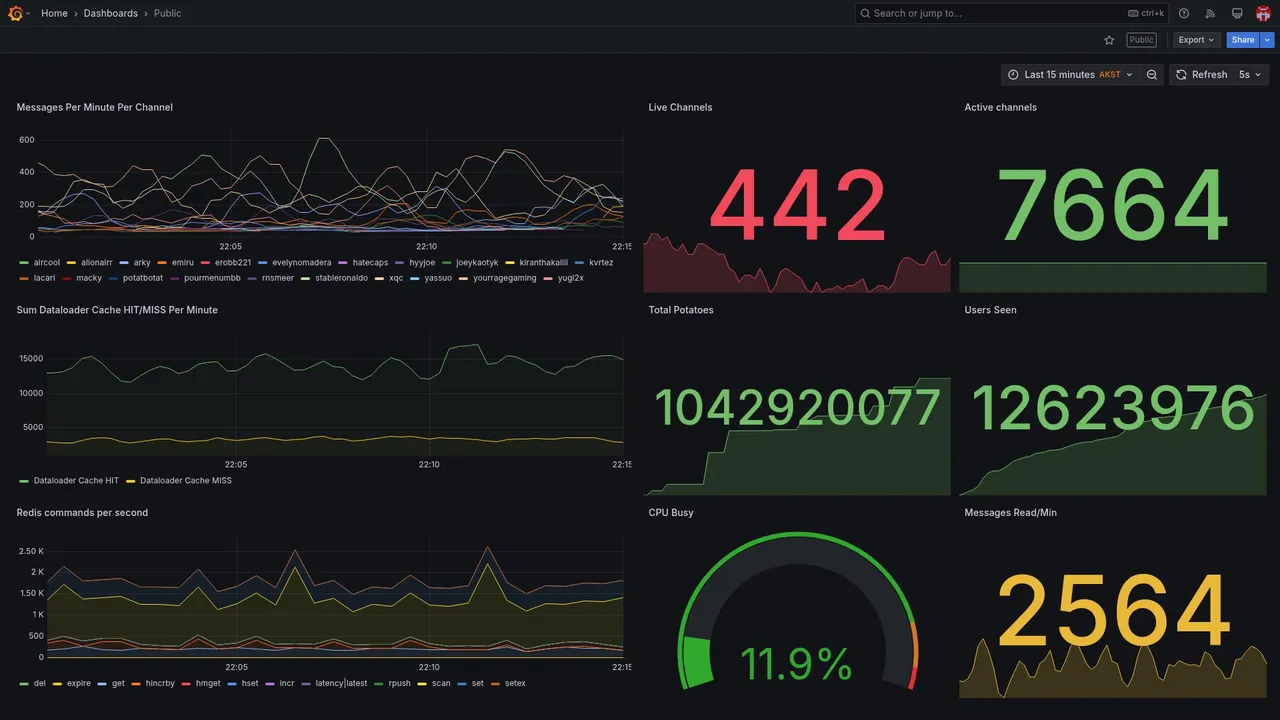Click the 442 Live Channels value
Image resolution: width=1280 pixels, height=720 pixels.
click(797, 207)
